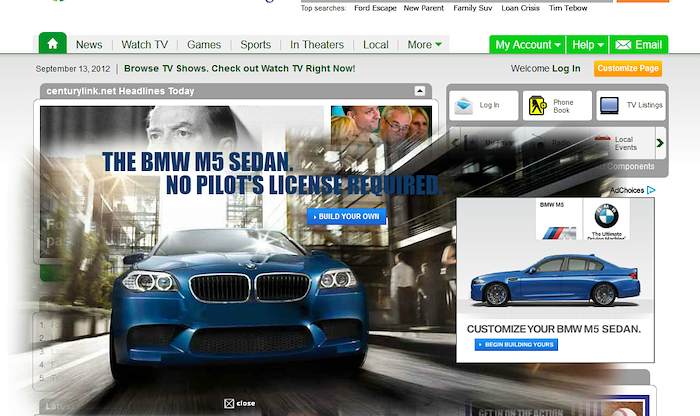Close the BMW overlay ad
This screenshot has height=416, width=700.
point(240,403)
